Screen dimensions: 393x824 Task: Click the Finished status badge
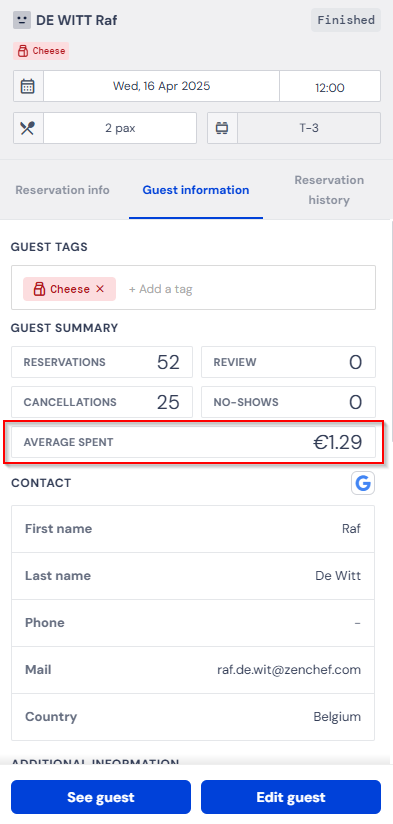click(346, 20)
